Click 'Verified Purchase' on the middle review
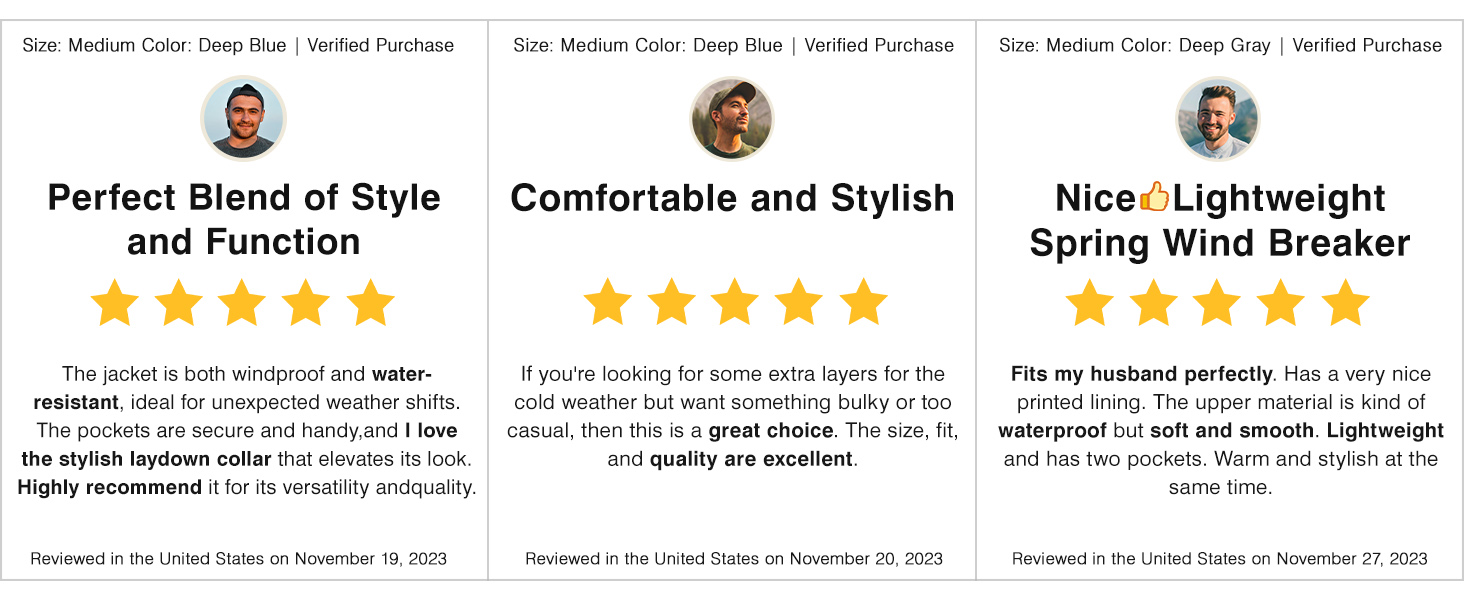The image size is (1464, 600). 879,46
